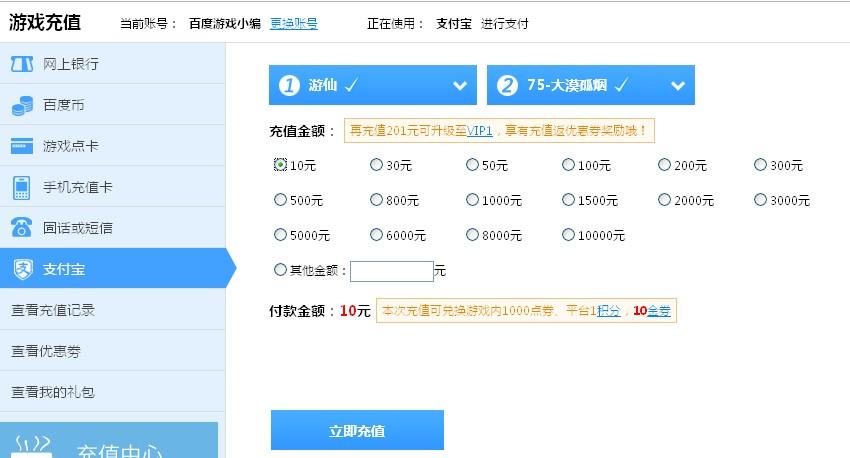Image resolution: width=850 pixels, height=458 pixels.
Task: Select the 8000元 recharge amount
Action: [x=472, y=234]
